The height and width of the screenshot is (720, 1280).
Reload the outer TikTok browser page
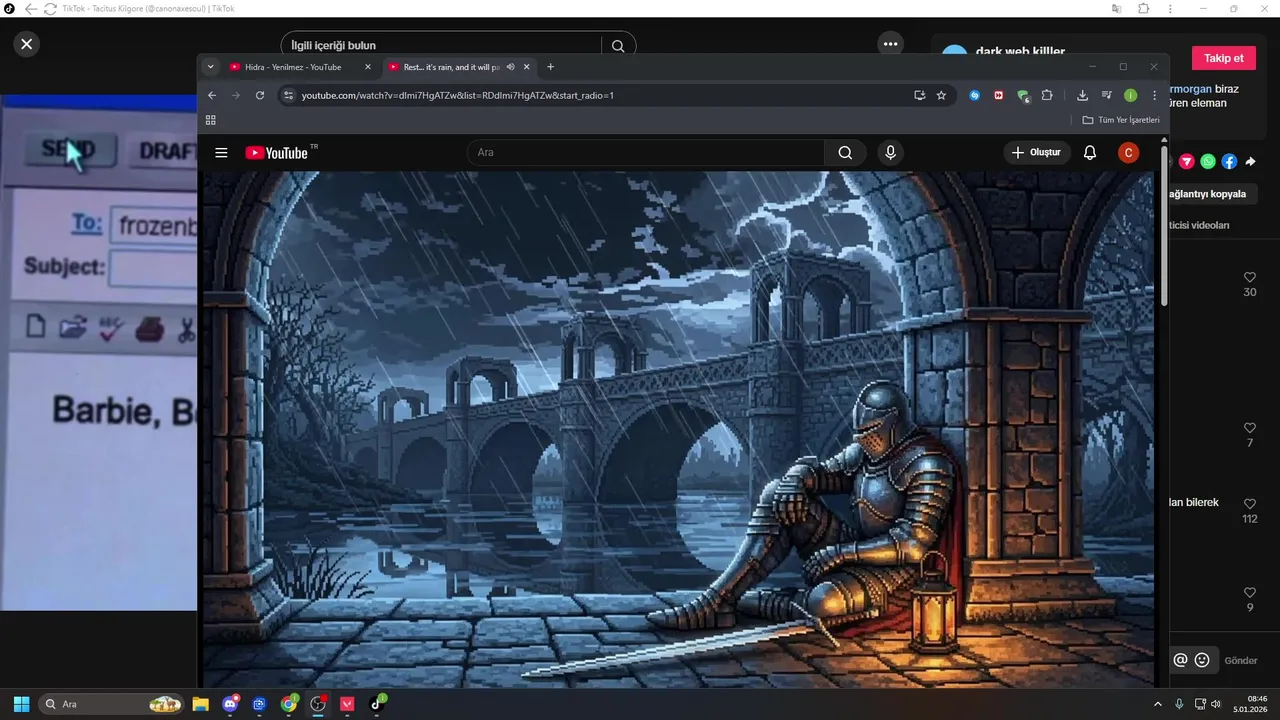50,9
